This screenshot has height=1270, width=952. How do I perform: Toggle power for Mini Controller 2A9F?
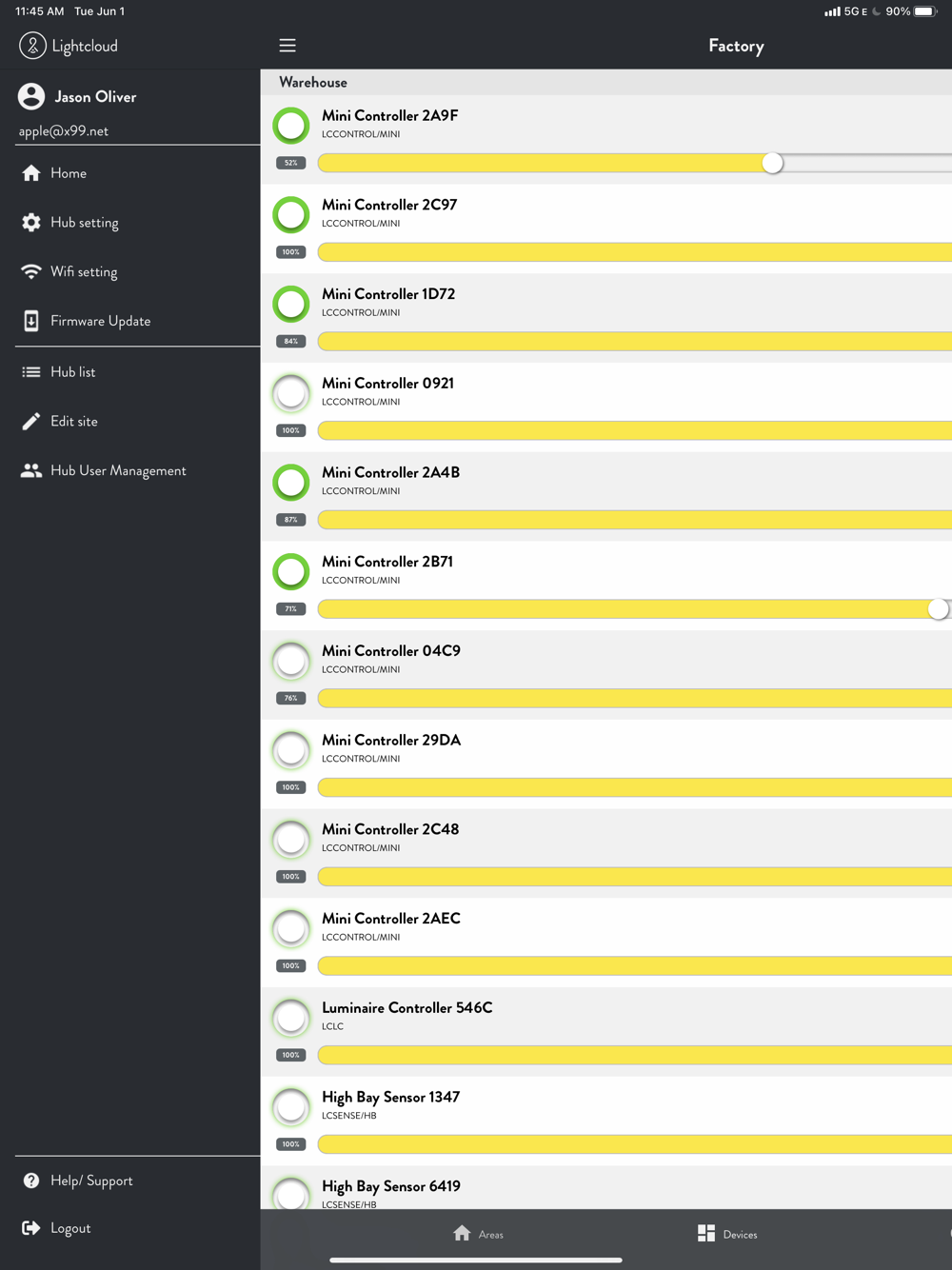291,125
